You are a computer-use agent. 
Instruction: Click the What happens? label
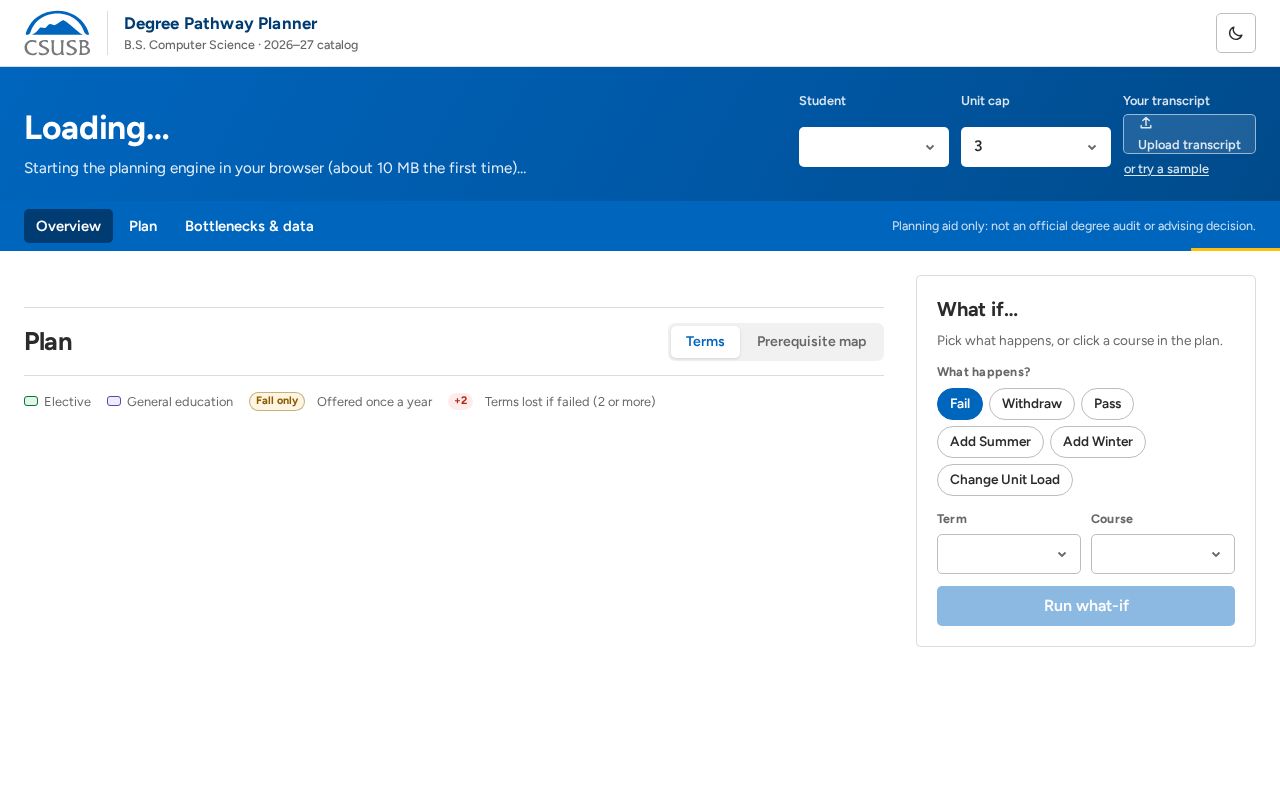[x=983, y=372]
